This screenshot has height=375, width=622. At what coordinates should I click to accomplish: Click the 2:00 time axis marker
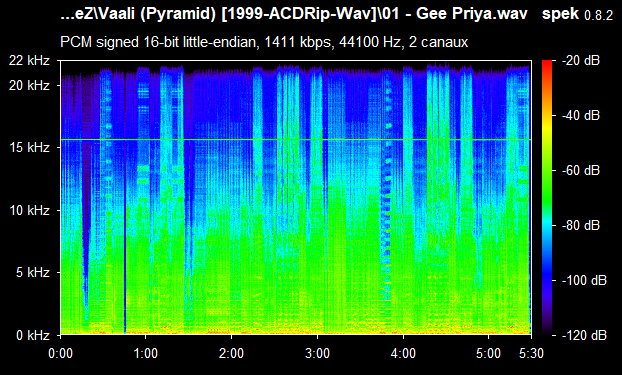231,353
